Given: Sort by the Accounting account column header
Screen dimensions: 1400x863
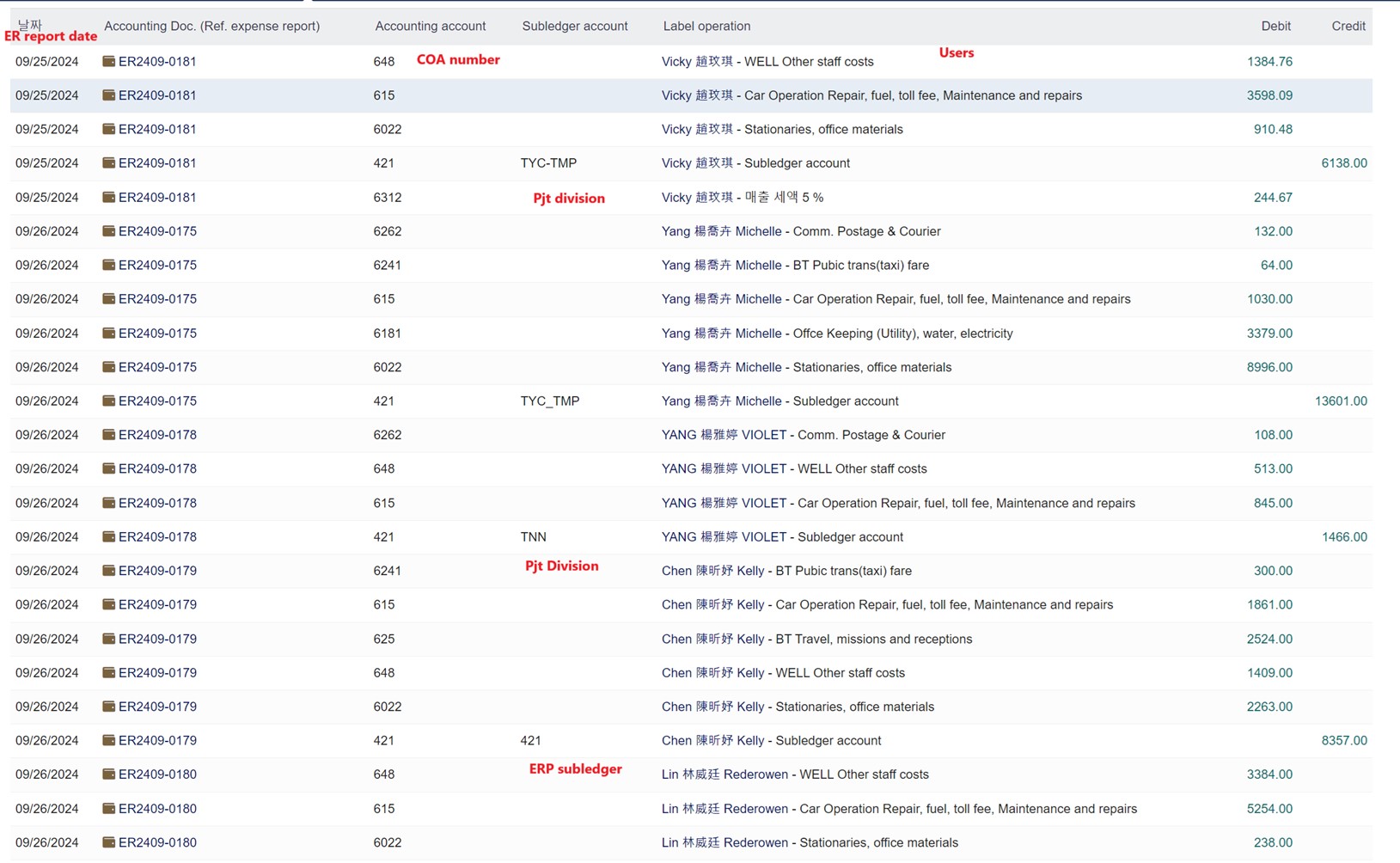Looking at the screenshot, I should (x=430, y=26).
